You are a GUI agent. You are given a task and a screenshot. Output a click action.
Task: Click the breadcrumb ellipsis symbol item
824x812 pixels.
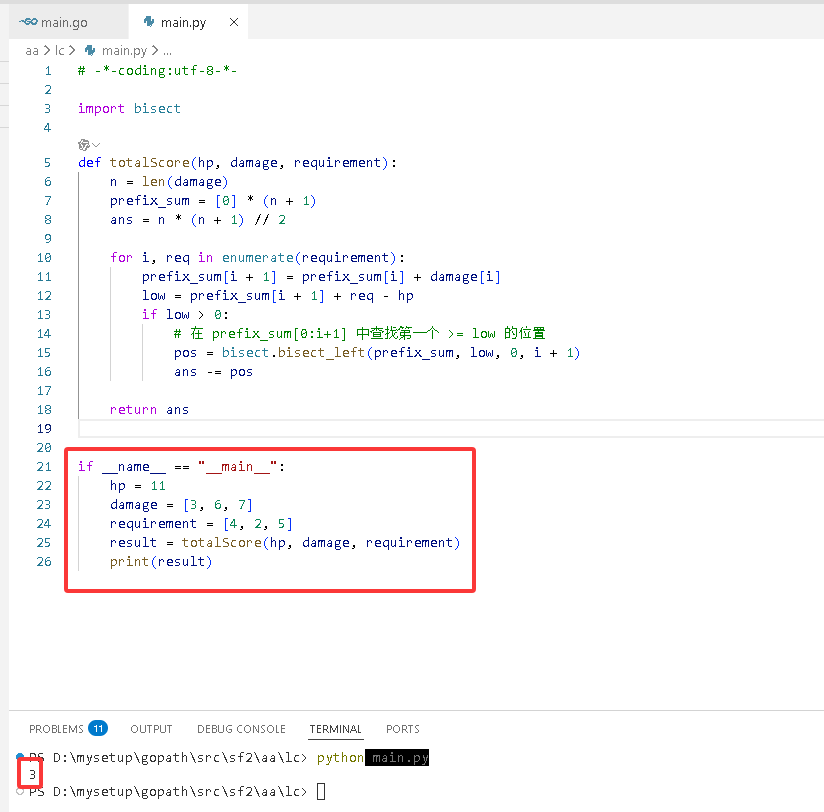(x=167, y=50)
